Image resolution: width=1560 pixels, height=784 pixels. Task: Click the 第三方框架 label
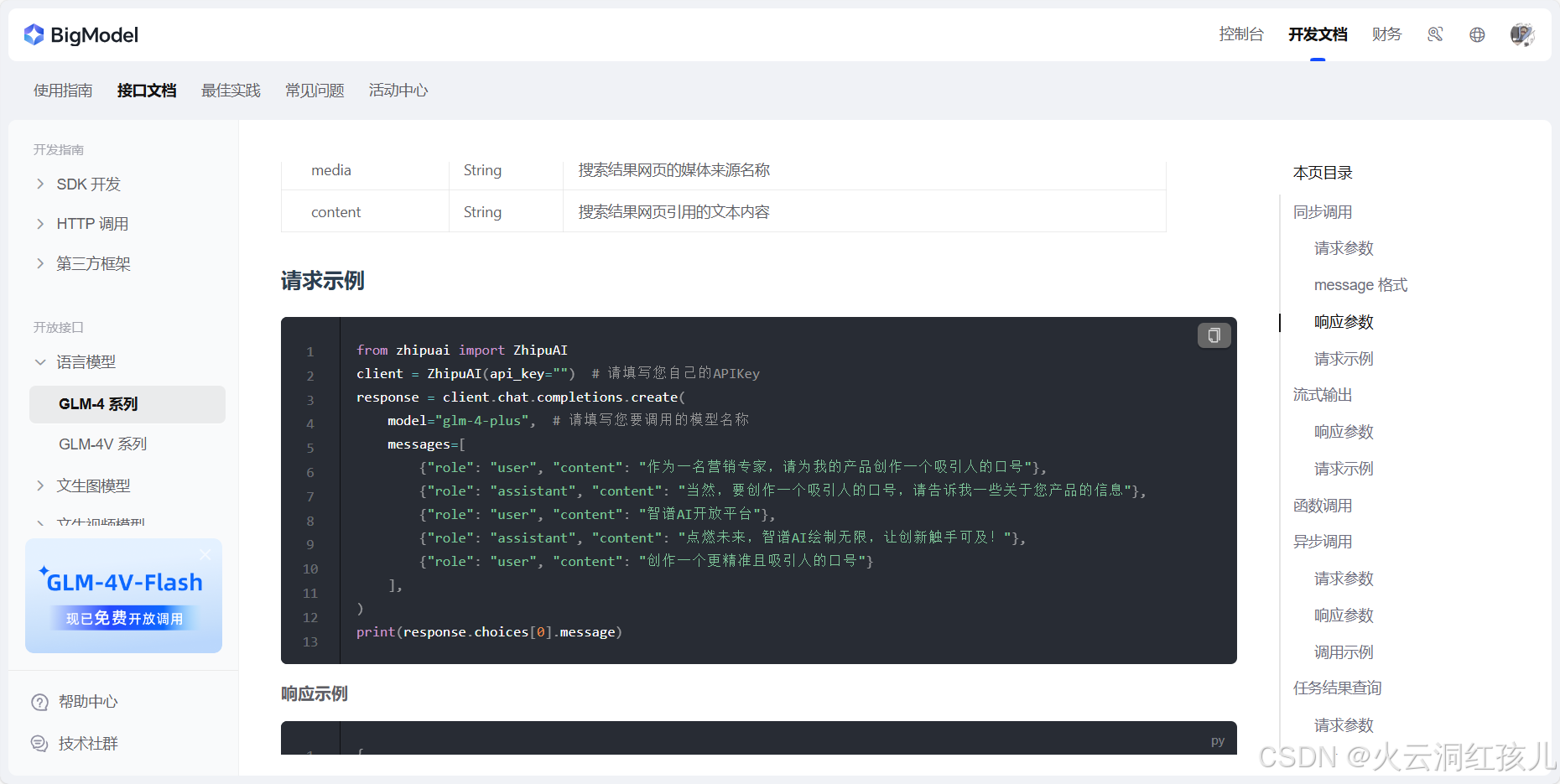pos(93,263)
